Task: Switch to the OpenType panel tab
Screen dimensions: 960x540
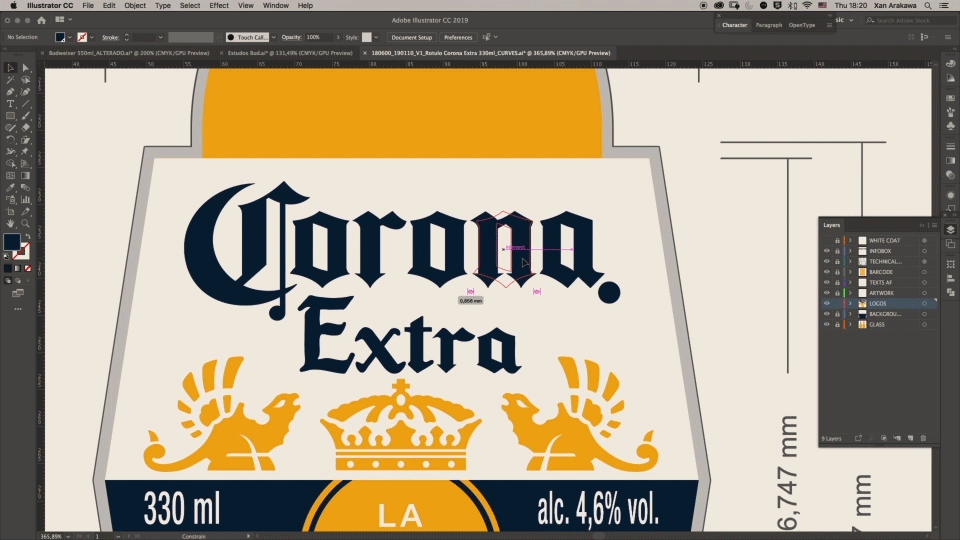Action: tap(801, 25)
